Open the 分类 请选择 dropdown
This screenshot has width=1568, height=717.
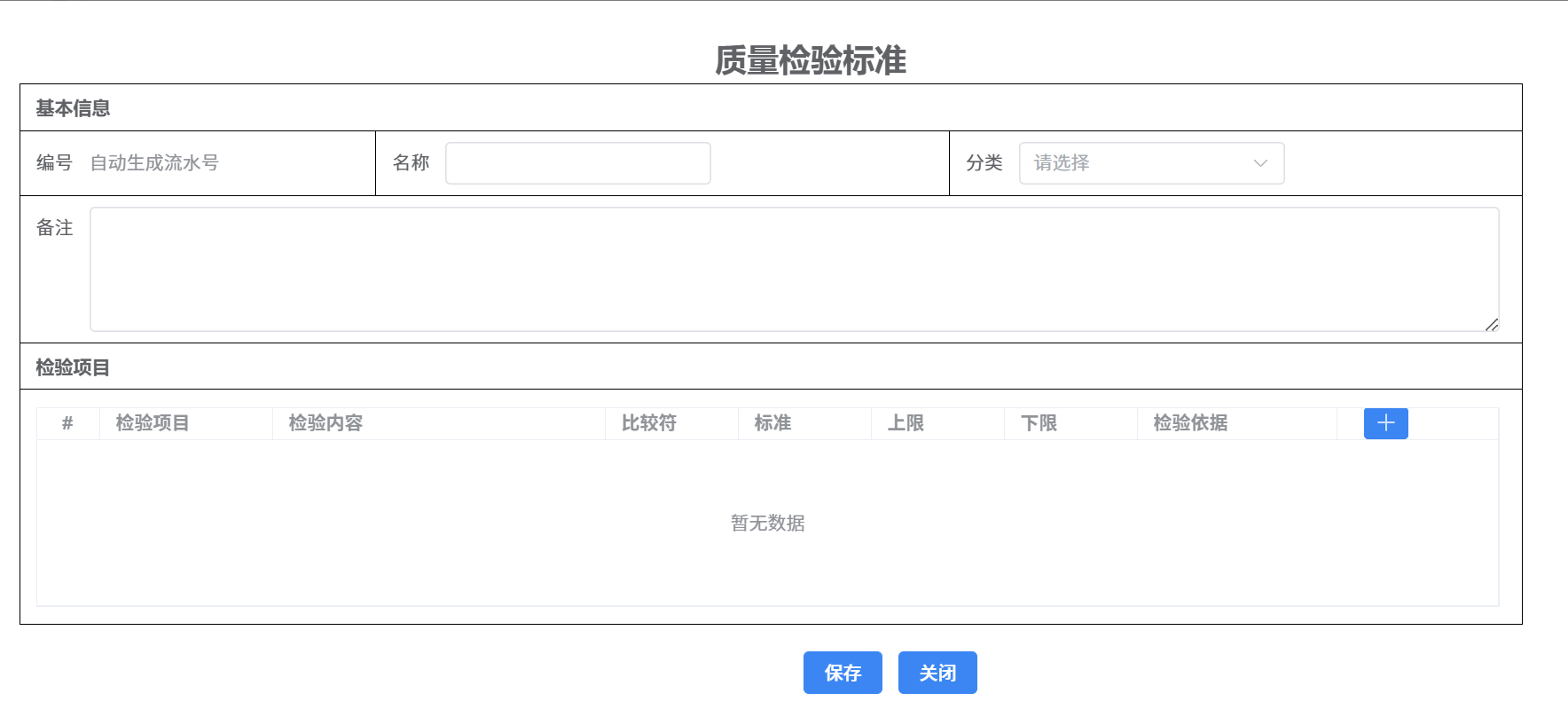tap(1150, 163)
